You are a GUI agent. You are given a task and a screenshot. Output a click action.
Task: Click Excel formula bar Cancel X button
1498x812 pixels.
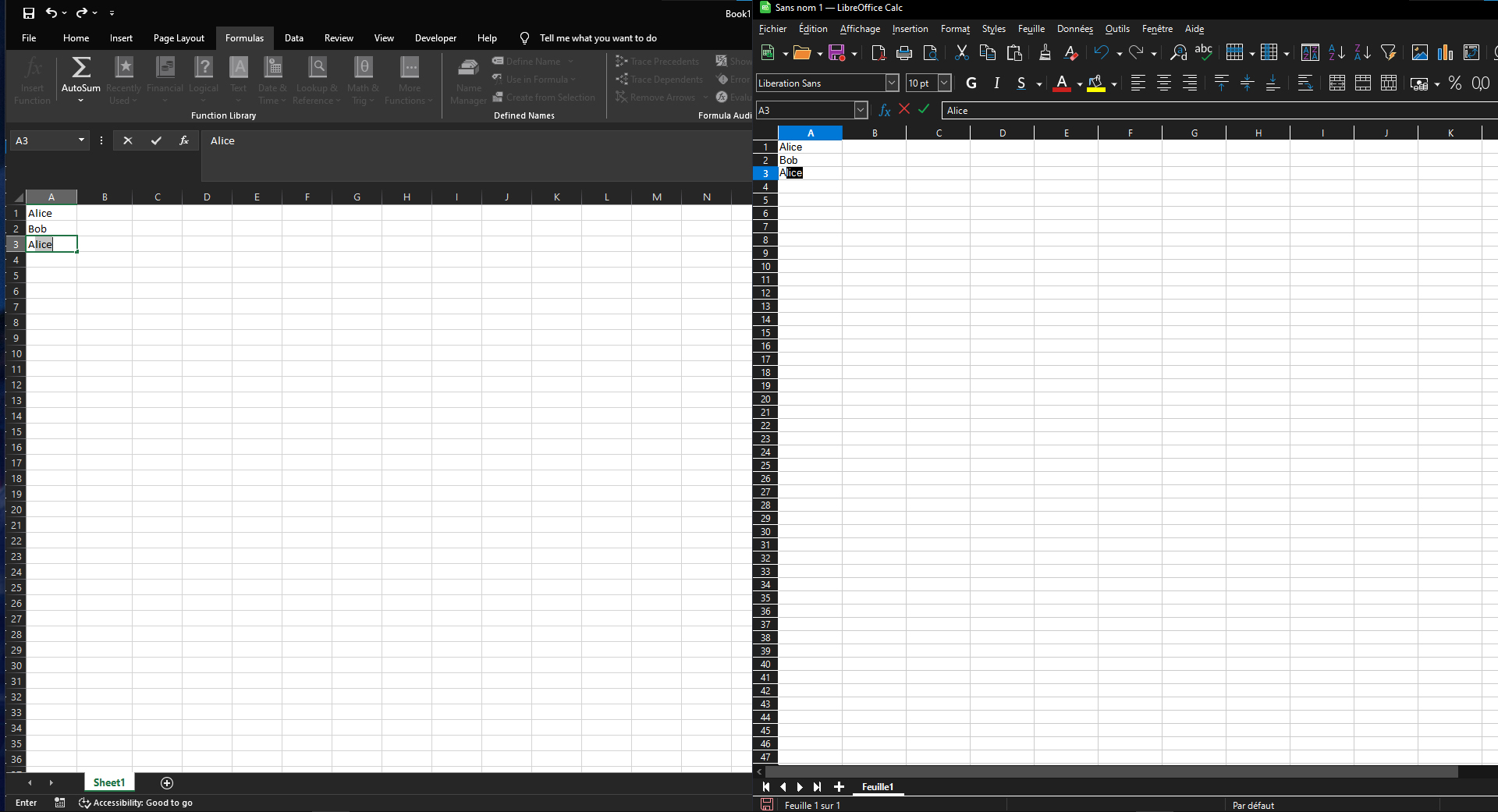pos(128,140)
